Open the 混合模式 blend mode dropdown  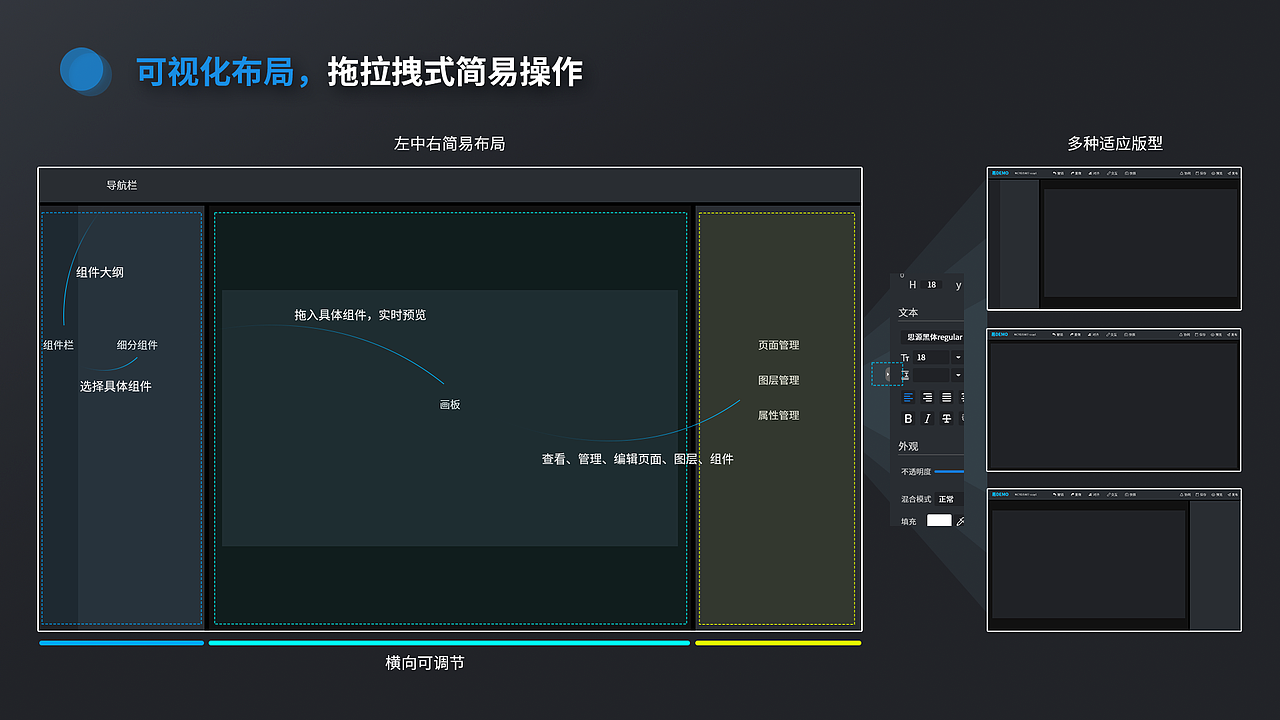coord(948,497)
